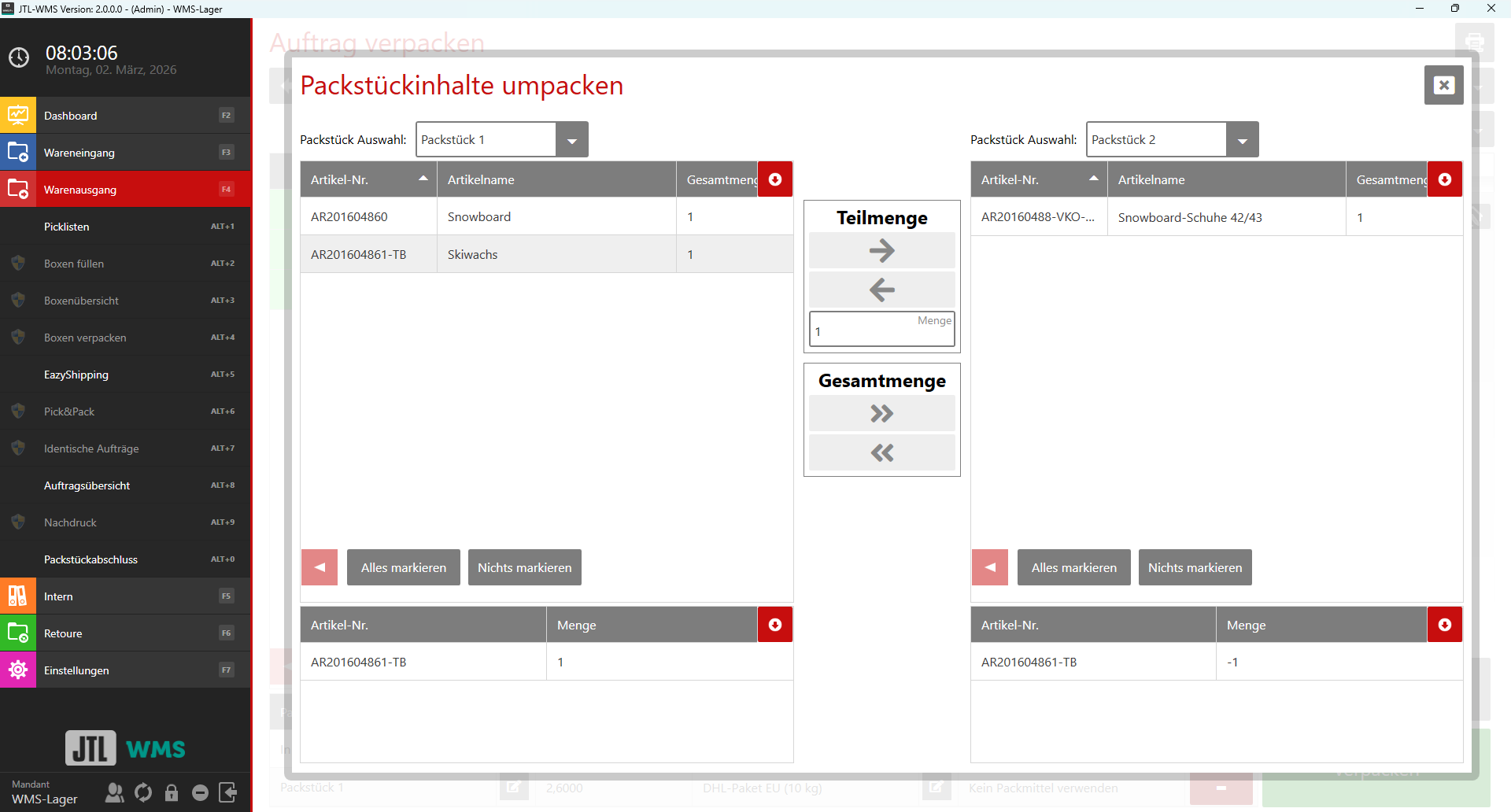Click the logout icon in the bottom bar

pos(227,792)
